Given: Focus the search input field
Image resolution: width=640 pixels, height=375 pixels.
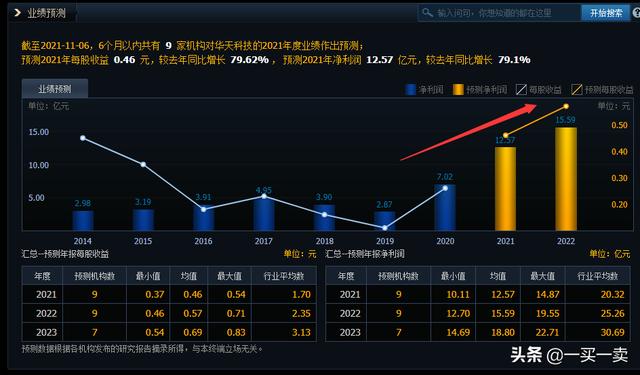Looking at the screenshot, I should tap(500, 13).
